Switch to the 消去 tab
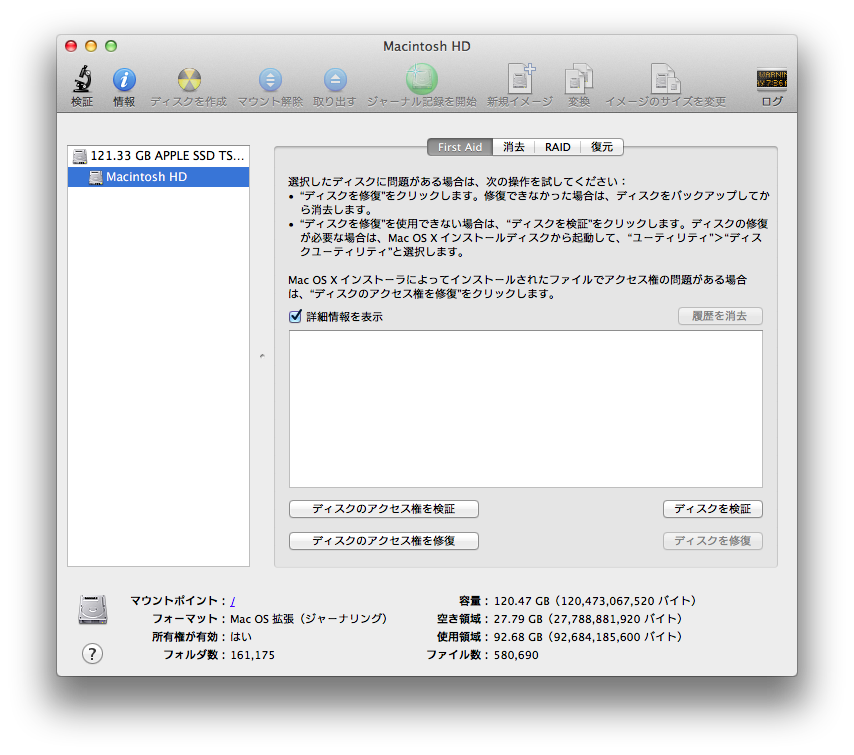 [514, 147]
